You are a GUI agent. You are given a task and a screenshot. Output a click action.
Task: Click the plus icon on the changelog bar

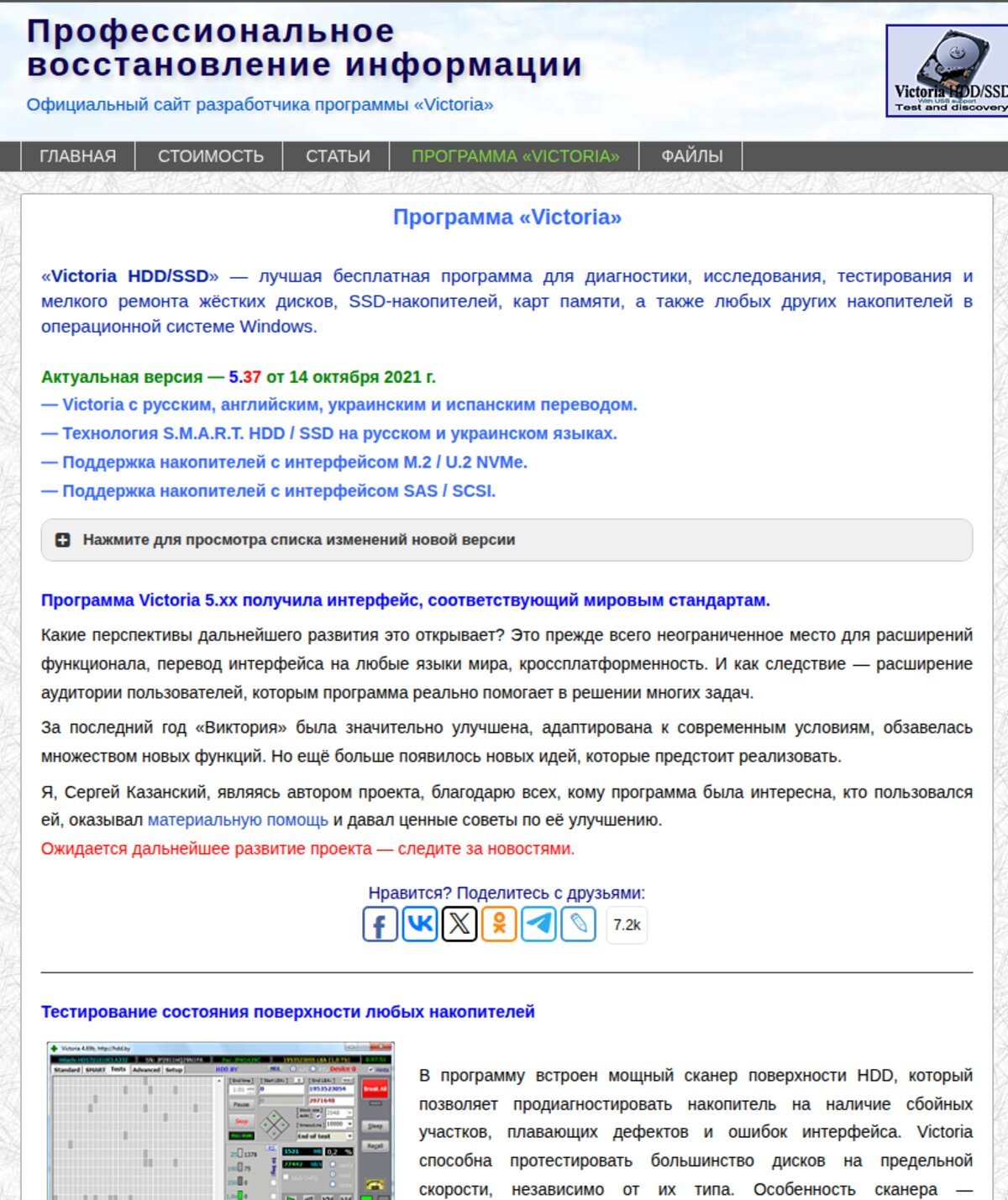pos(63,540)
